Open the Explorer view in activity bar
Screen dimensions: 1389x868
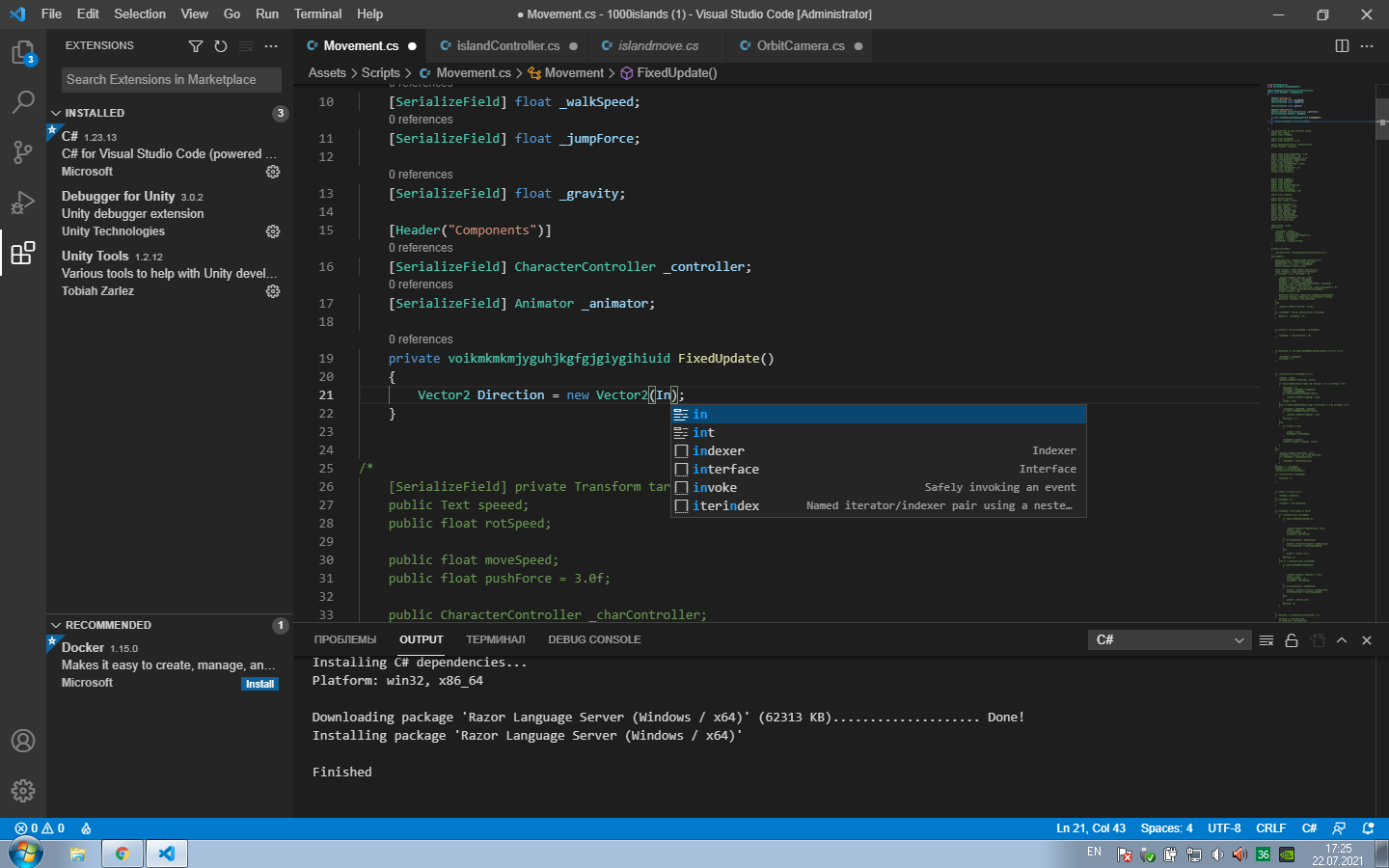coord(22,52)
